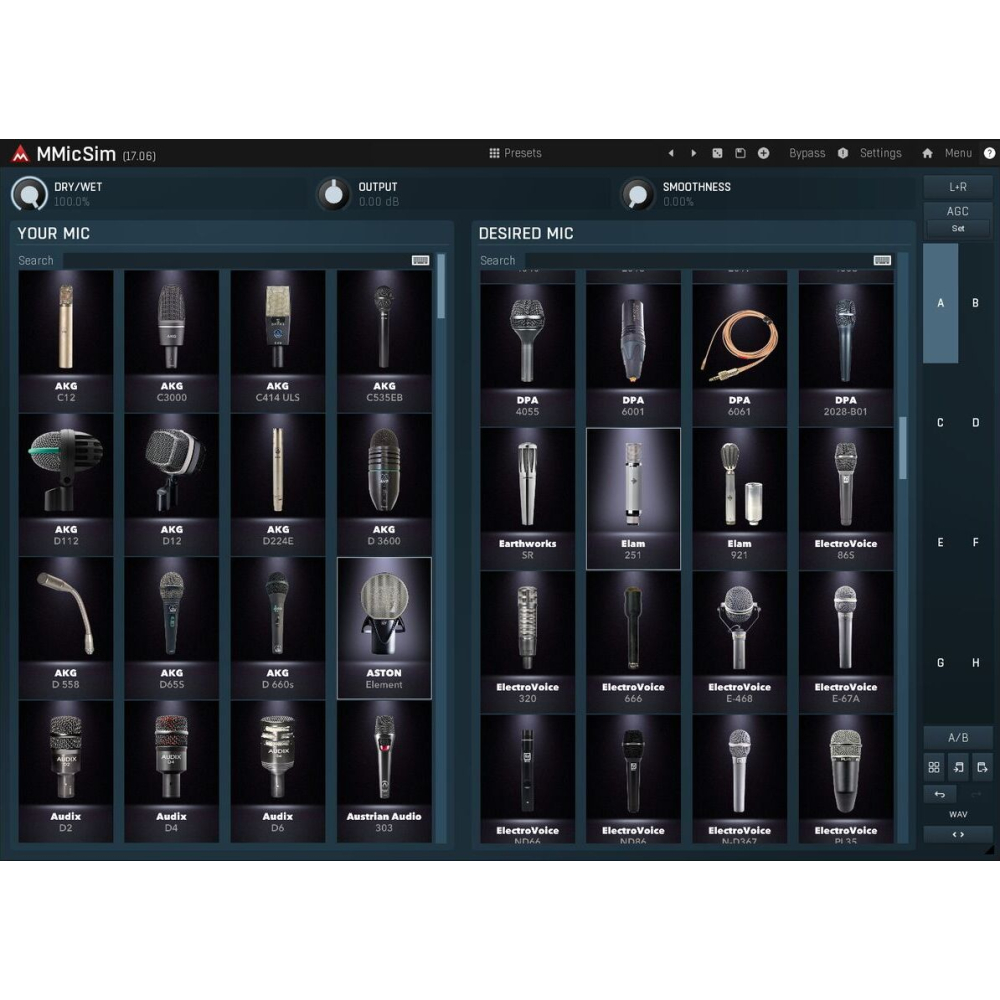Go to previous preset arrow

tap(671, 153)
